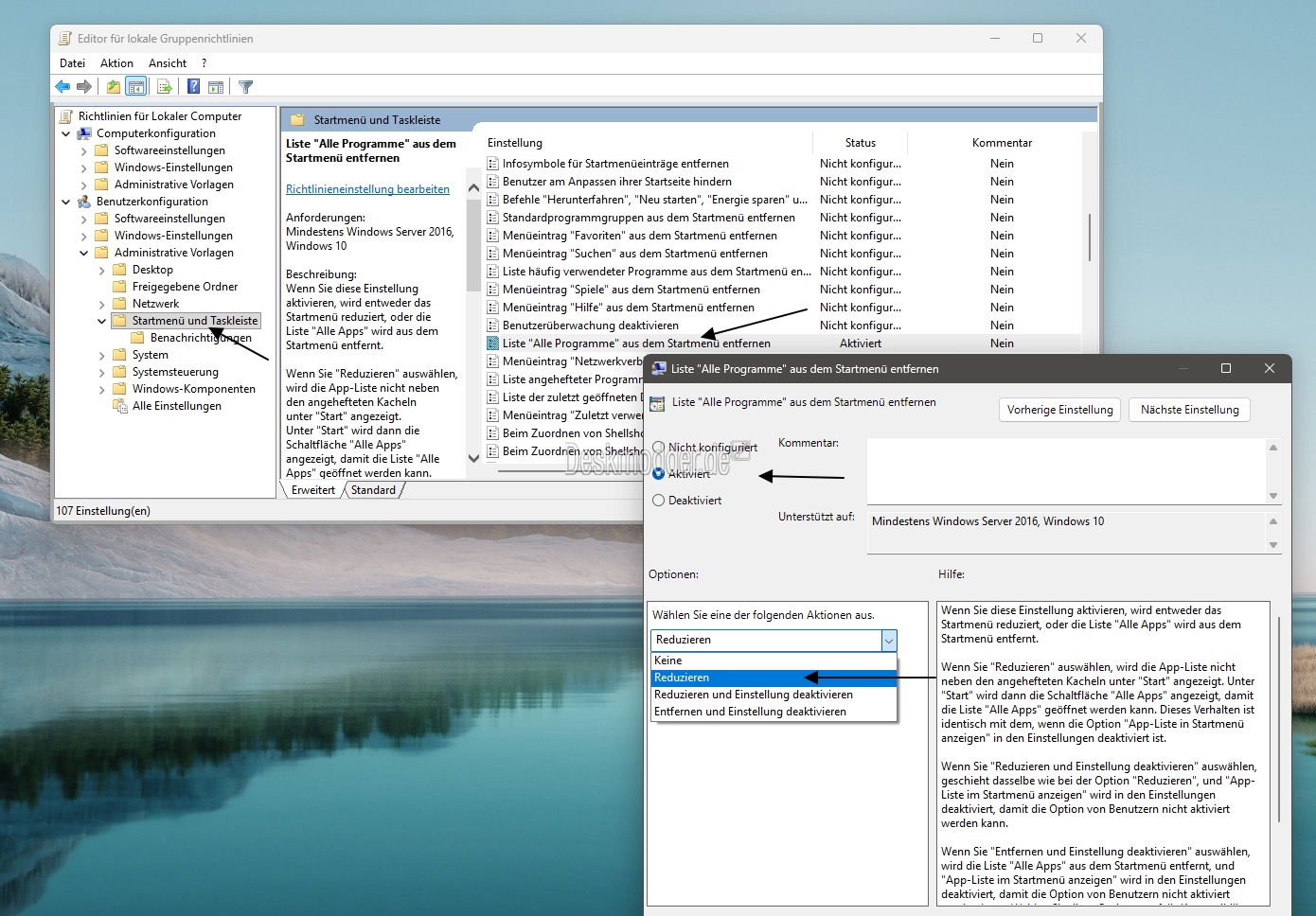Screen dimensions: 1316x916
Task: Click the 'Nächste Einstellung' button
Action: [1189, 410]
